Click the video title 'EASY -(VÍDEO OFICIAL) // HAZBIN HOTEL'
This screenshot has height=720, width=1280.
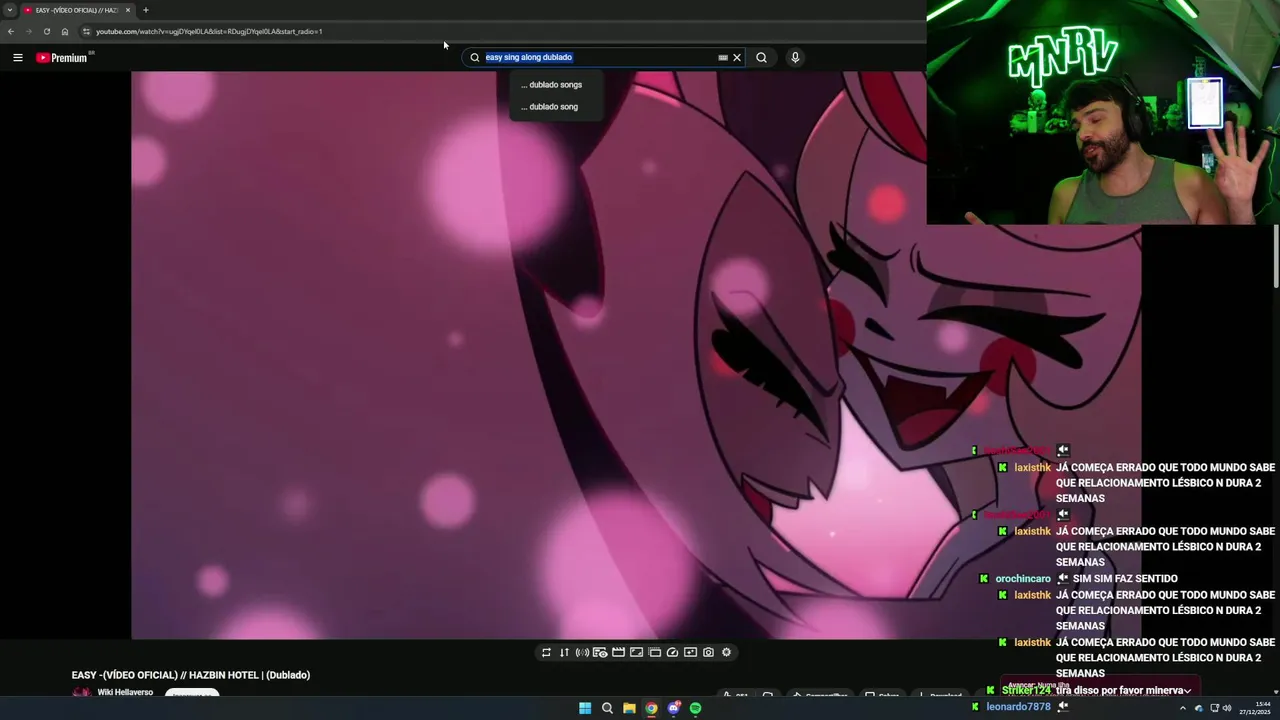coord(191,675)
